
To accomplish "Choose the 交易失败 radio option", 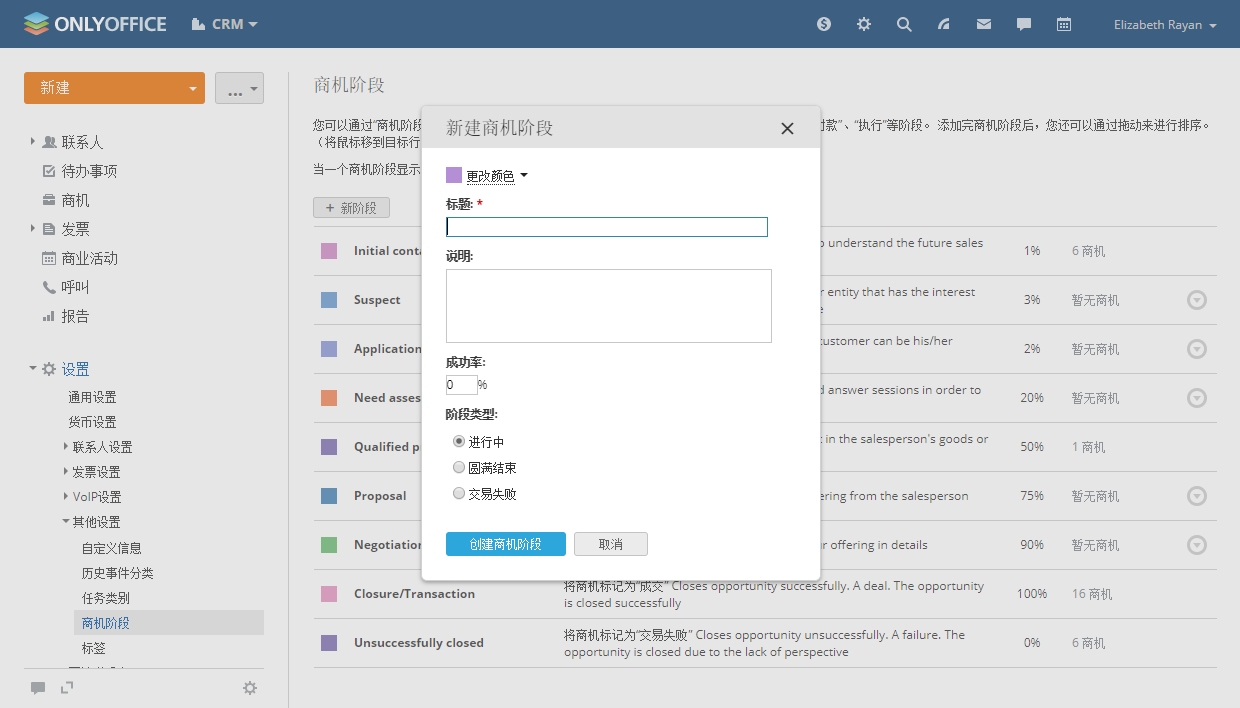I will [459, 493].
